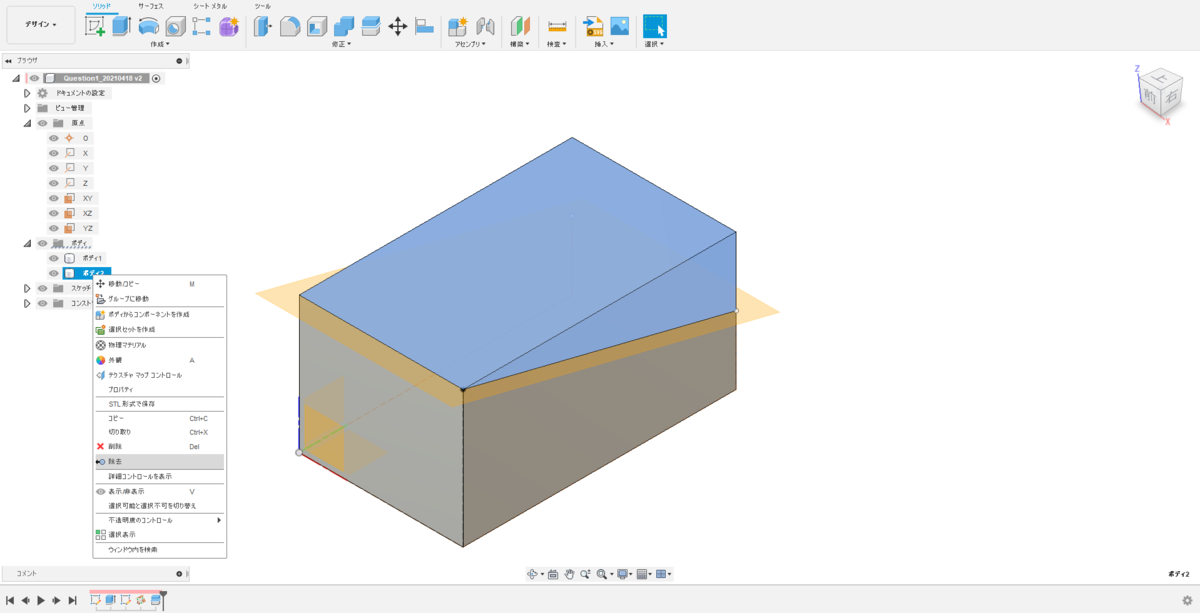Click the Insert SVG icon

[x=593, y=27]
